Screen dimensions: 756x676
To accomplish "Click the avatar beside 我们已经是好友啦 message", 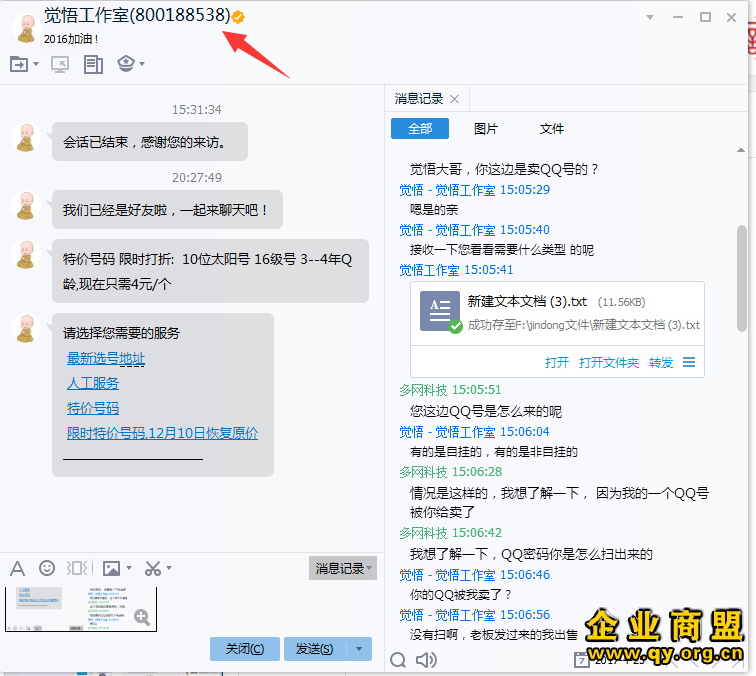I will click(x=26, y=205).
